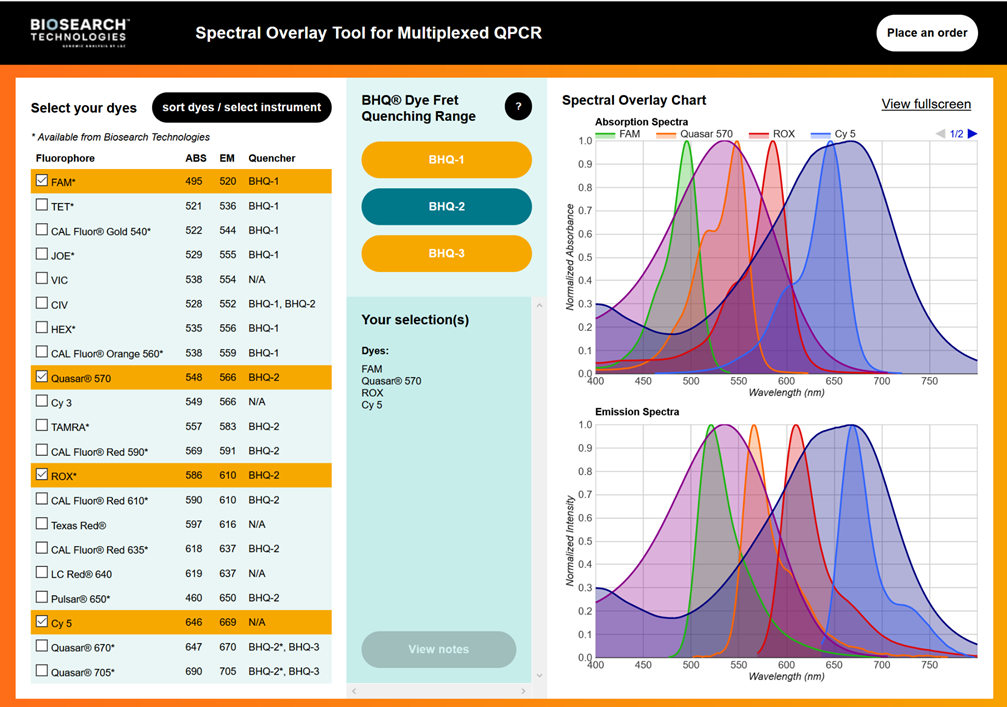The height and width of the screenshot is (707, 1007).
Task: Go to next legend page arrow
Action: click(972, 134)
